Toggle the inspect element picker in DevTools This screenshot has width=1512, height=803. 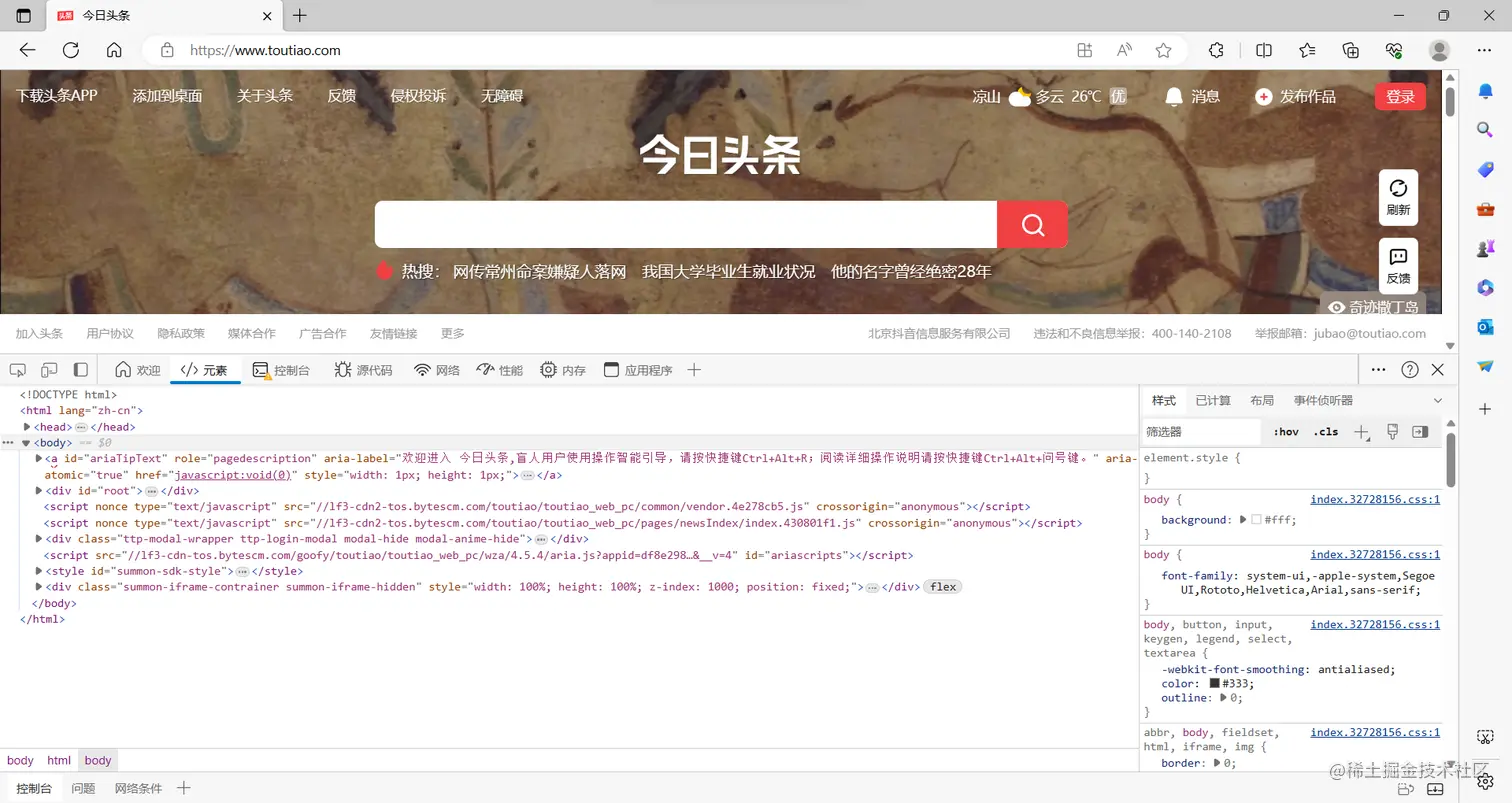pos(18,370)
